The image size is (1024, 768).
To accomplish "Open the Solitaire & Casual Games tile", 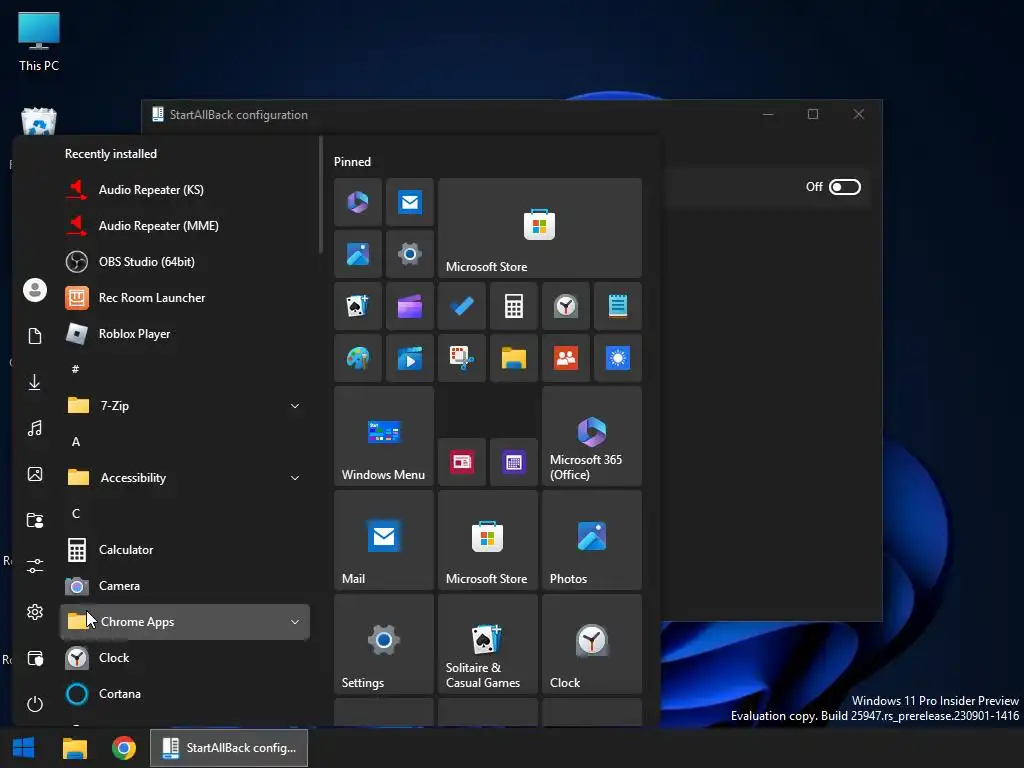I will (488, 644).
